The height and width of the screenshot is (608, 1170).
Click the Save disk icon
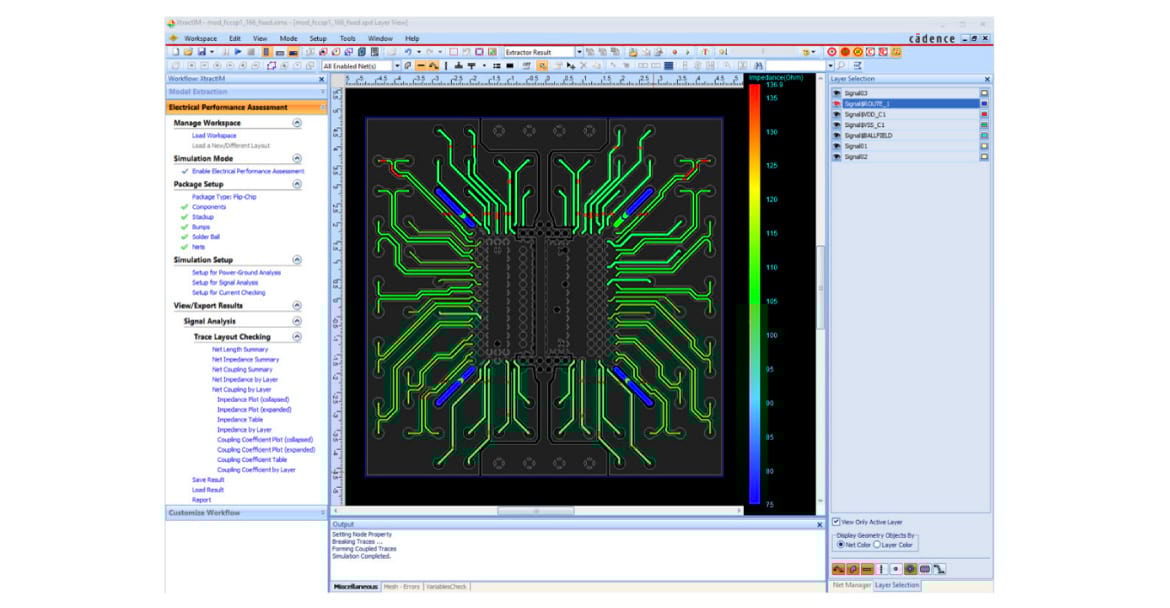pyautogui.click(x=200, y=52)
